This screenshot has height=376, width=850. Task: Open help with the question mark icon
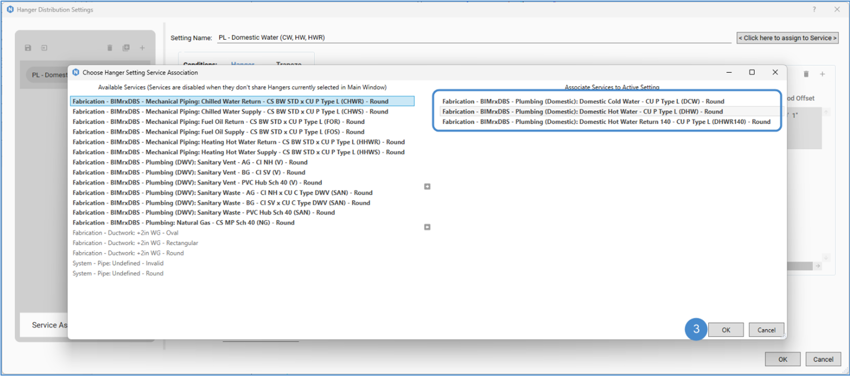point(814,10)
